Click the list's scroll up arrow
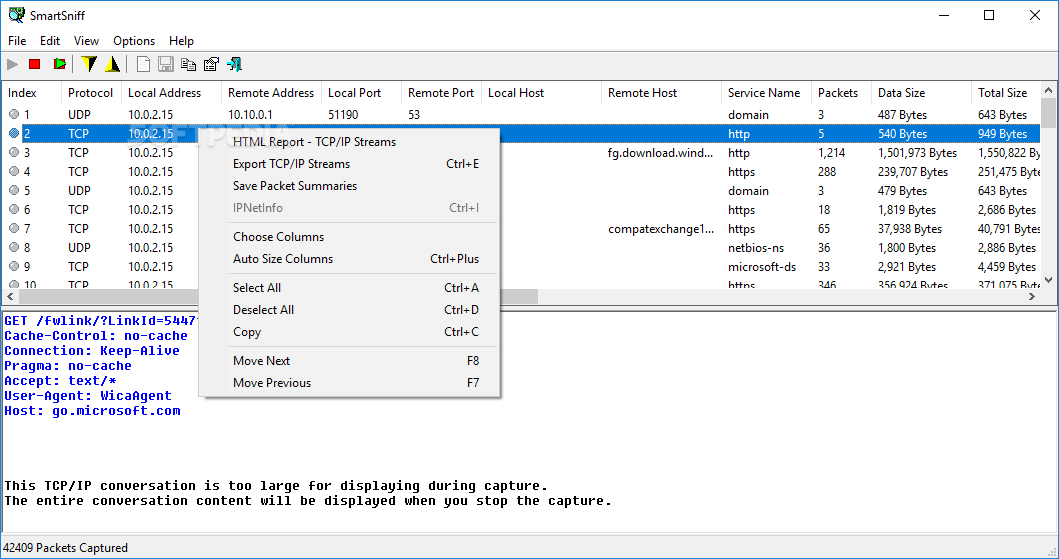The width and height of the screenshot is (1059, 559). [1048, 89]
